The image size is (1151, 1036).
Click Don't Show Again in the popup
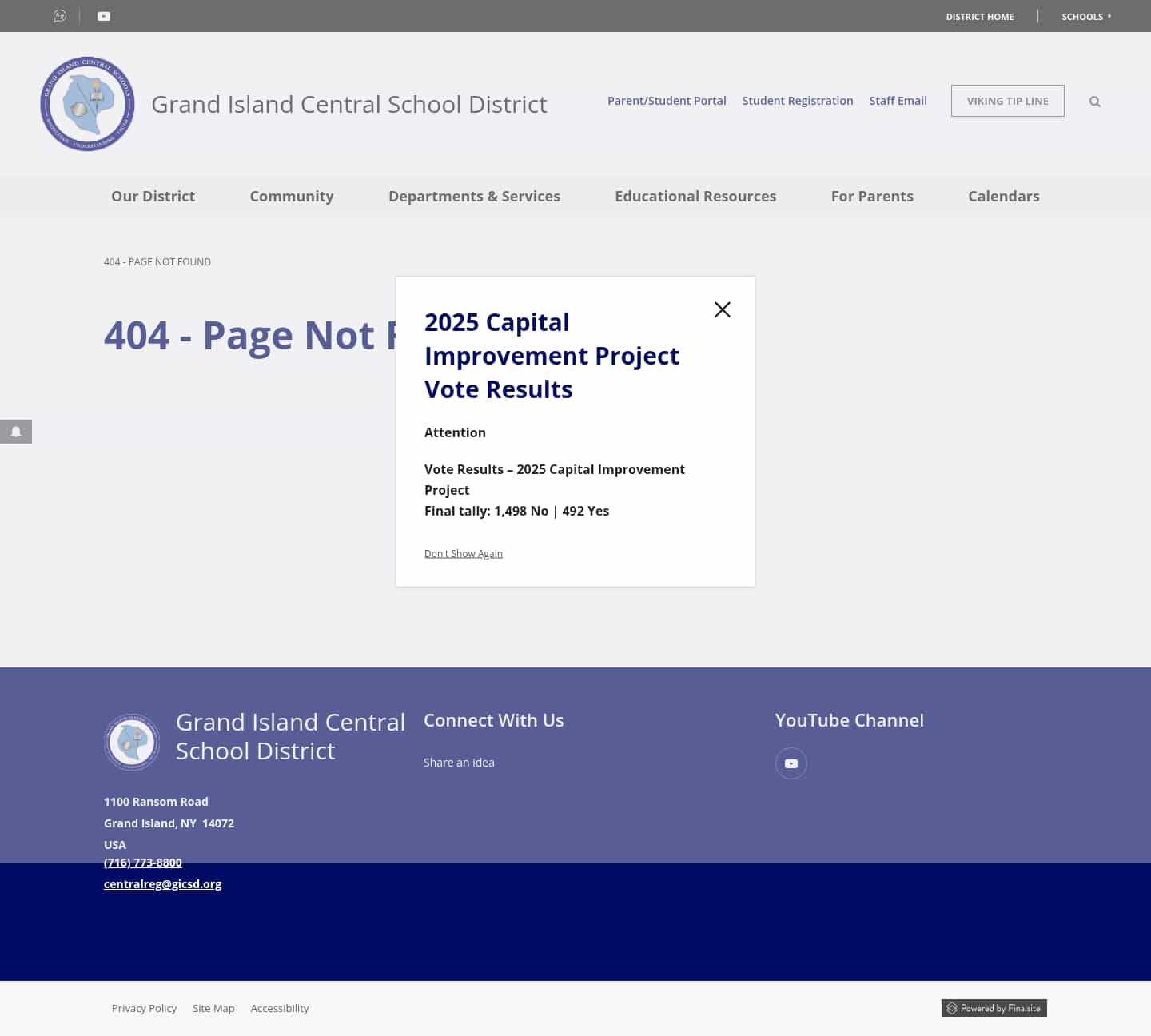(x=463, y=552)
